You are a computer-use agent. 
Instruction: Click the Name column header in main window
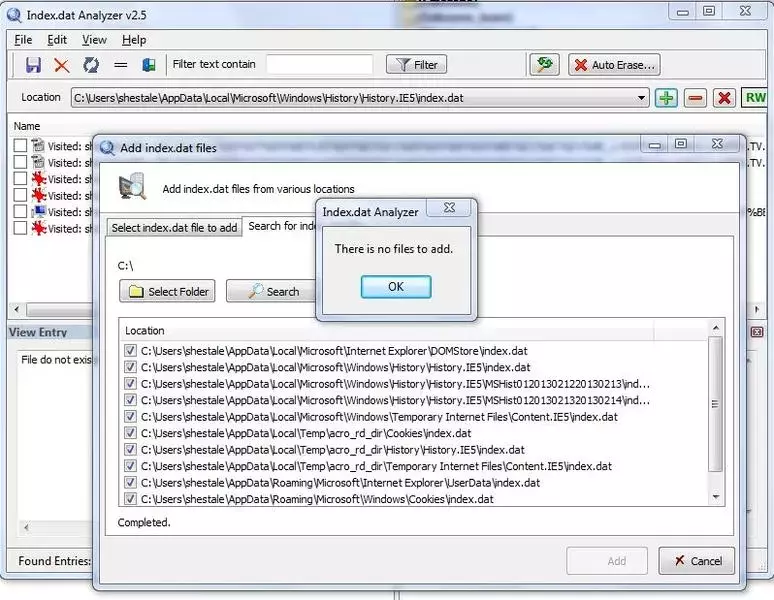pos(27,126)
